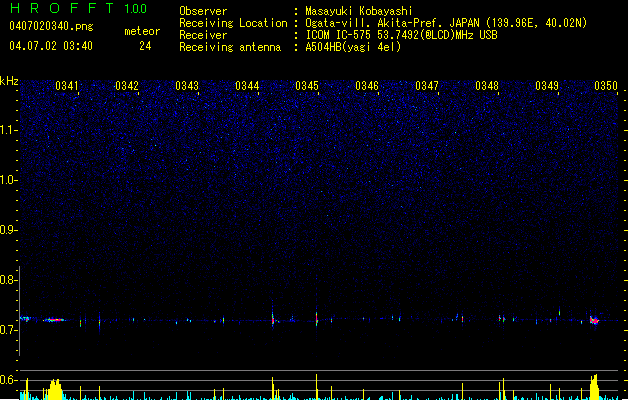Click time marker 0341
Screen dimensions: 629x400
(x=67, y=86)
